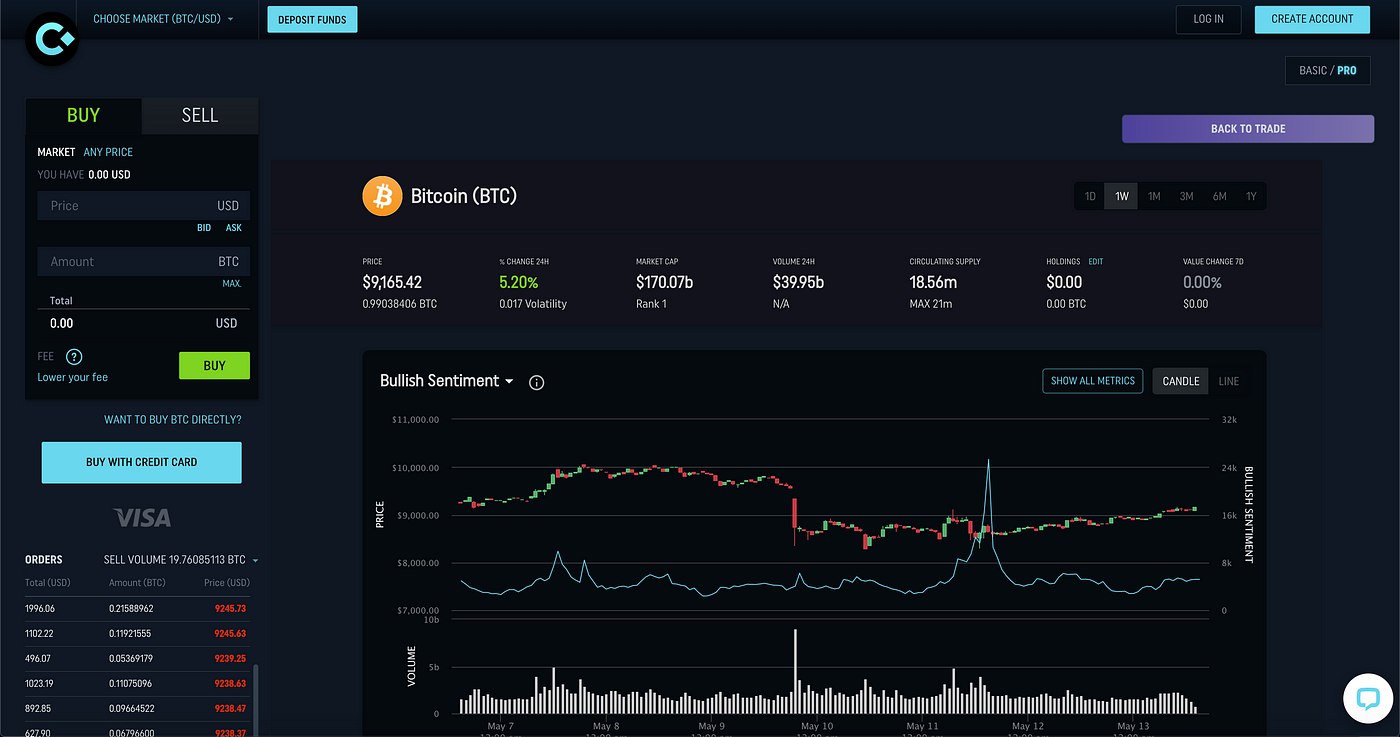Screen dimensions: 1400x737
Task: Select the 3M time range
Action: tap(1186, 196)
